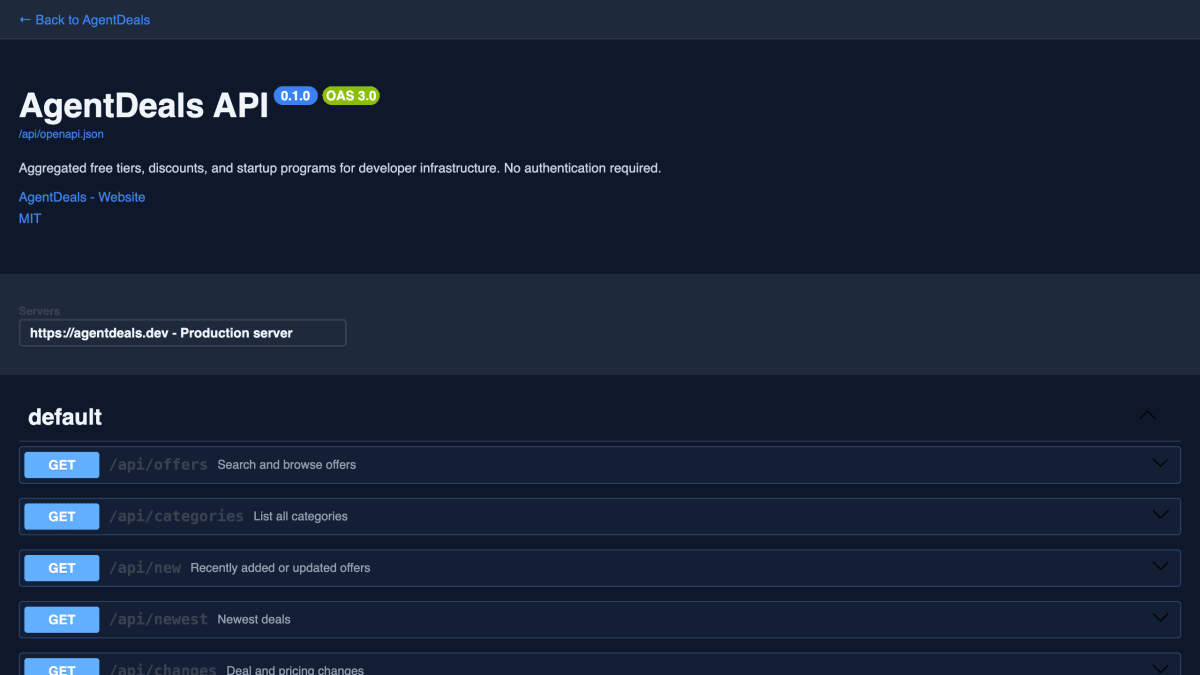
Task: Click 'List all categories' description
Action: click(301, 516)
